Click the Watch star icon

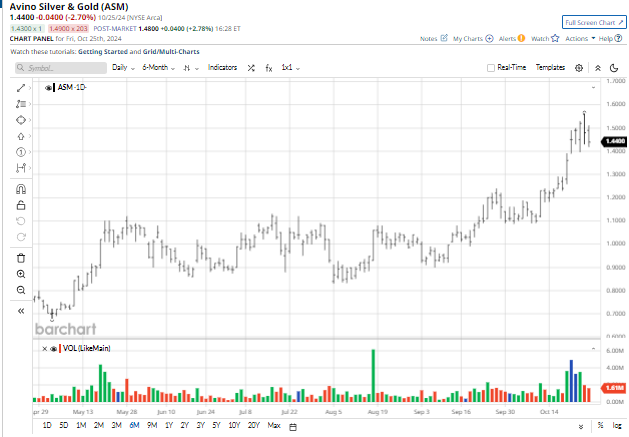[x=555, y=38]
